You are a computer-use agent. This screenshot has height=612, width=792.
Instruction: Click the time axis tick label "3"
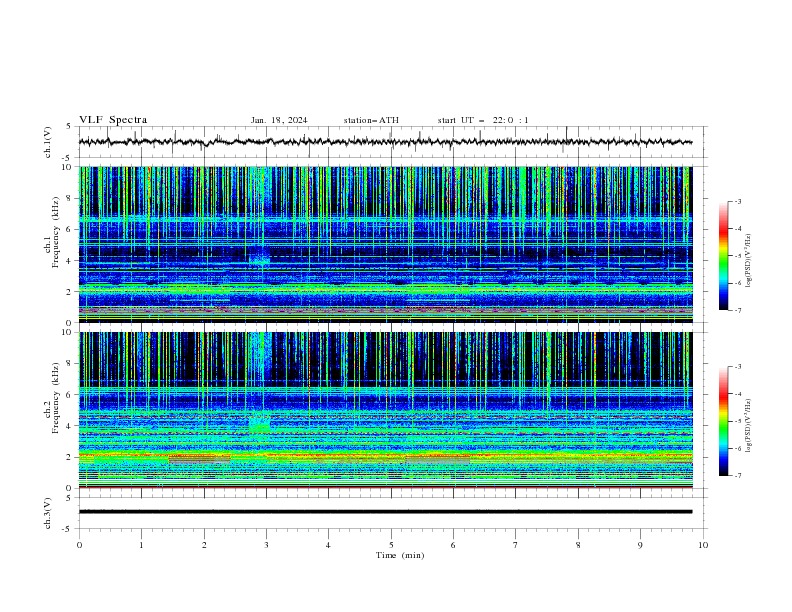coord(266,545)
